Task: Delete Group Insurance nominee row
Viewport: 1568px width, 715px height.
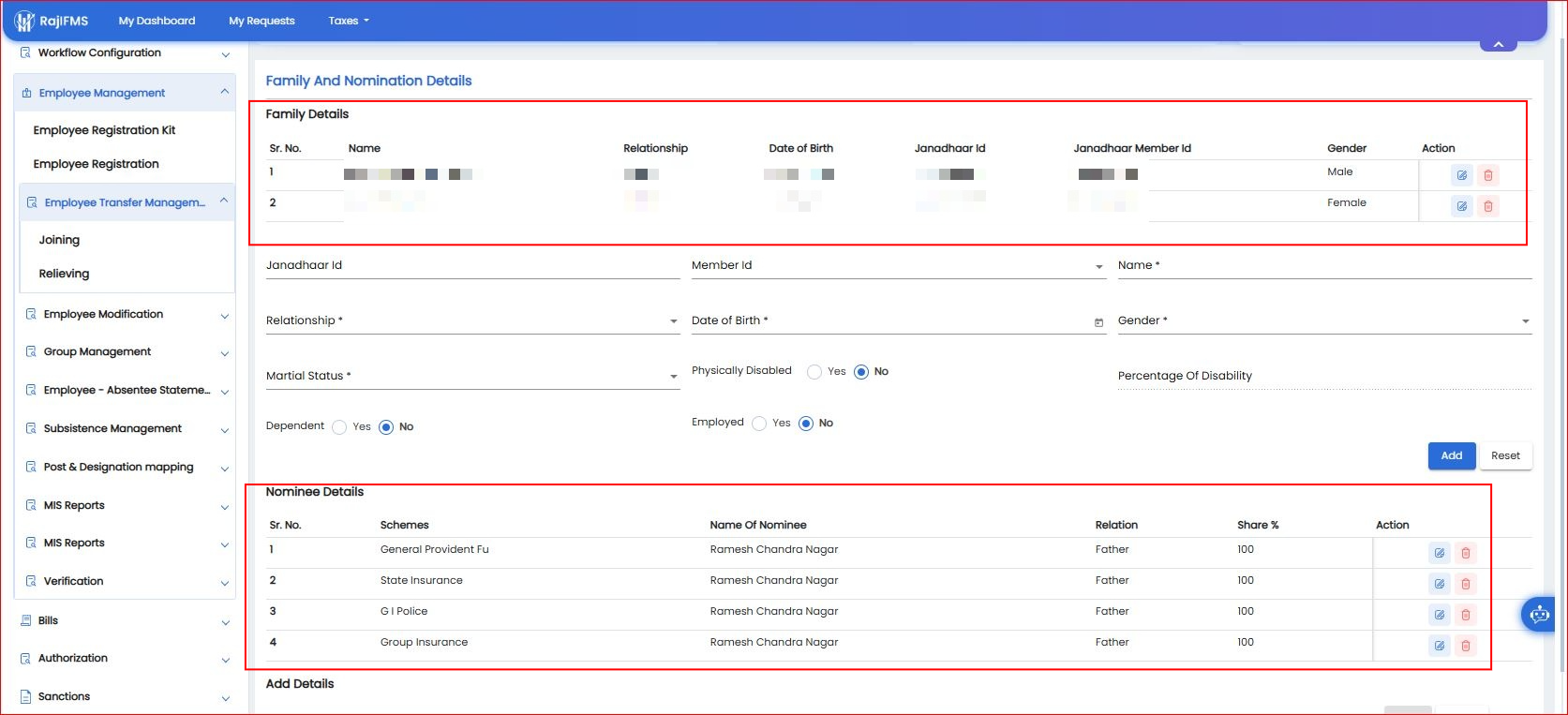Action: 1466,646
